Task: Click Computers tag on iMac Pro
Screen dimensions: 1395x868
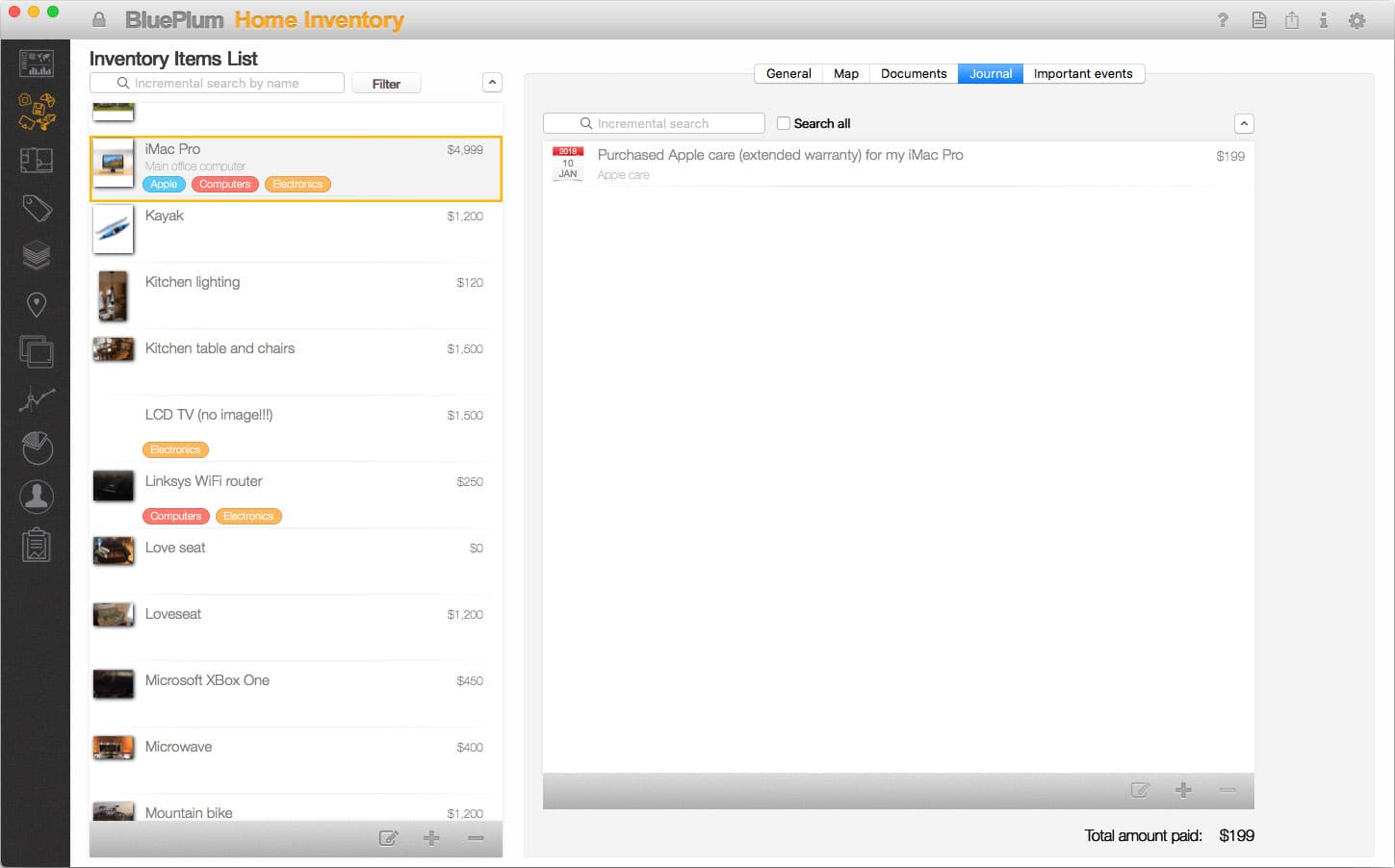Action: (x=225, y=184)
